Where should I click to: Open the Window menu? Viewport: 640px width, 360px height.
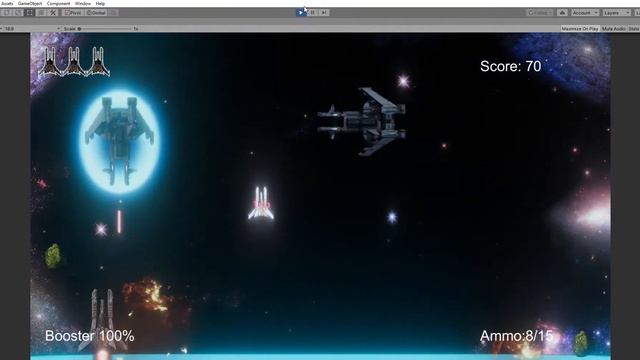tap(83, 3)
